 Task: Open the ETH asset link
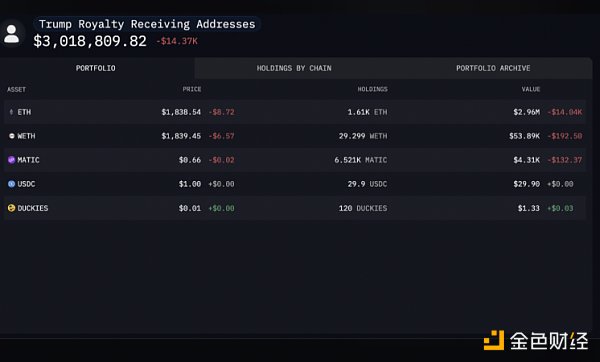pyautogui.click(x=24, y=112)
